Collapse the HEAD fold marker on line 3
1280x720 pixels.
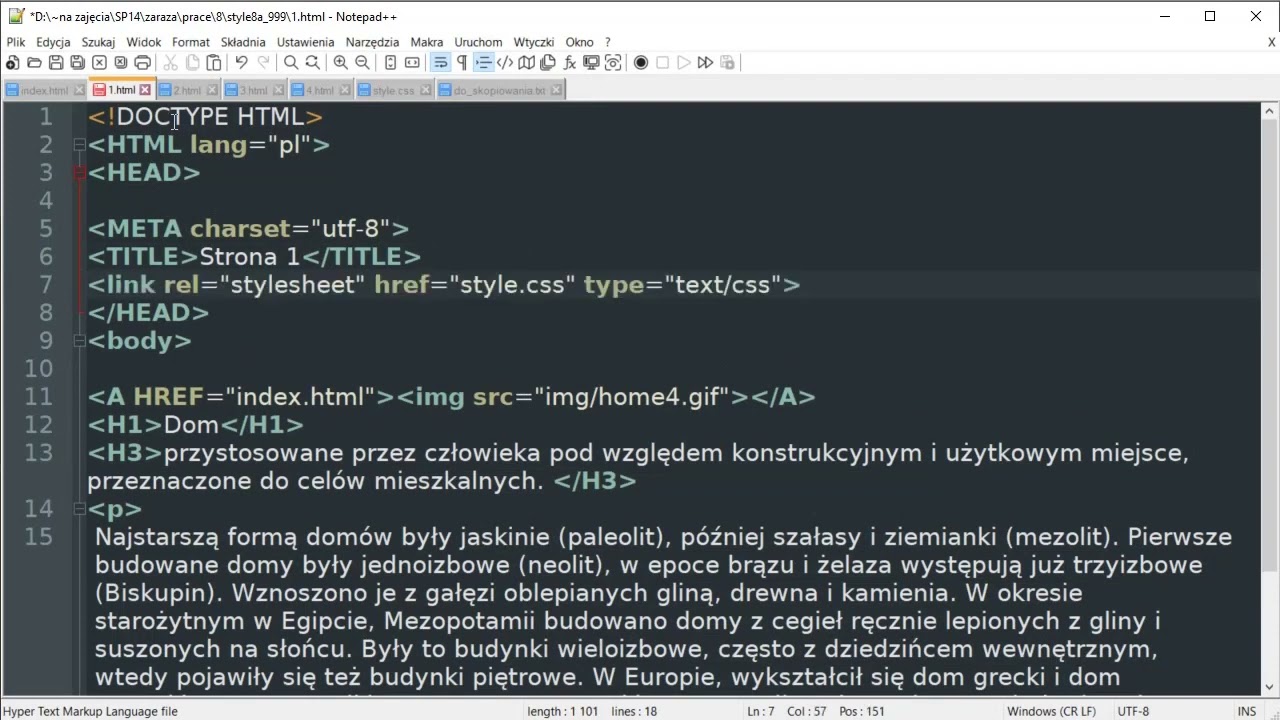79,173
